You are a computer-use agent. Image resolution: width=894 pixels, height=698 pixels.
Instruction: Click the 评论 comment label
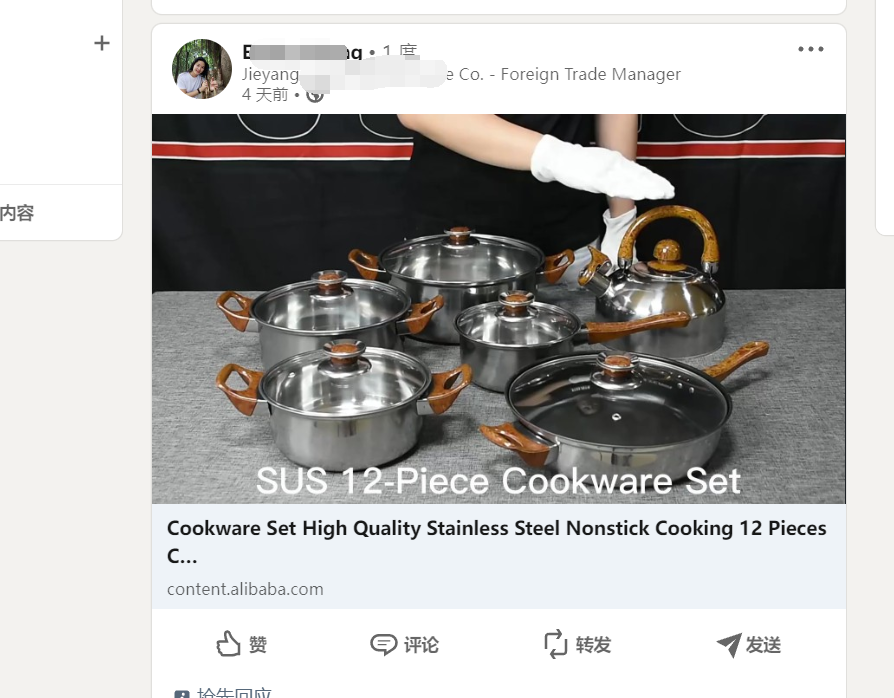[421, 645]
